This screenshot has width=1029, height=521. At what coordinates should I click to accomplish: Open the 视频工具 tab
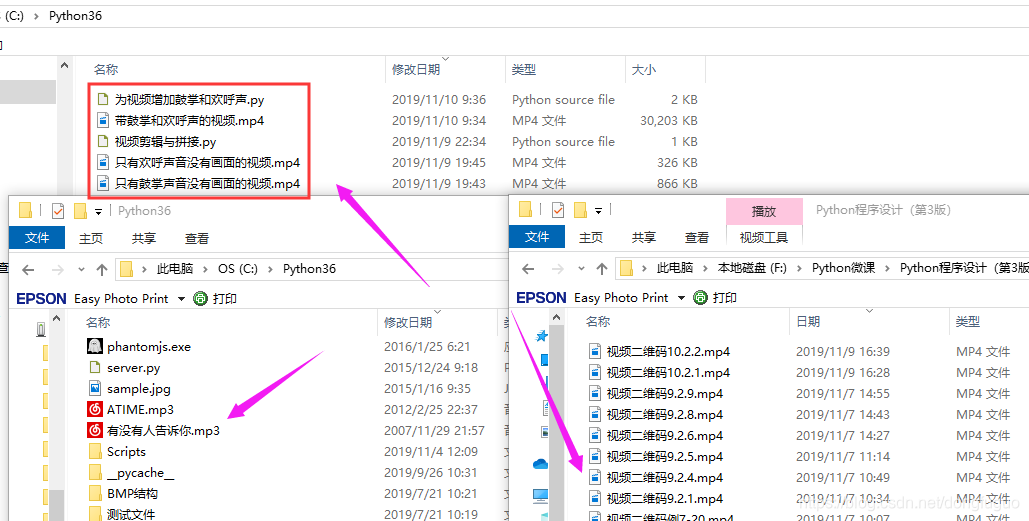pos(764,238)
